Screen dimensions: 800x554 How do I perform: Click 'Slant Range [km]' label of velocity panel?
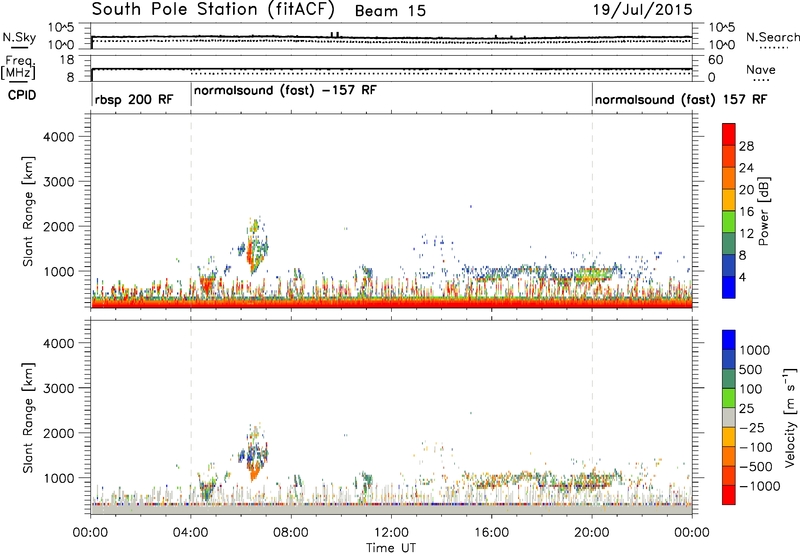pos(28,418)
